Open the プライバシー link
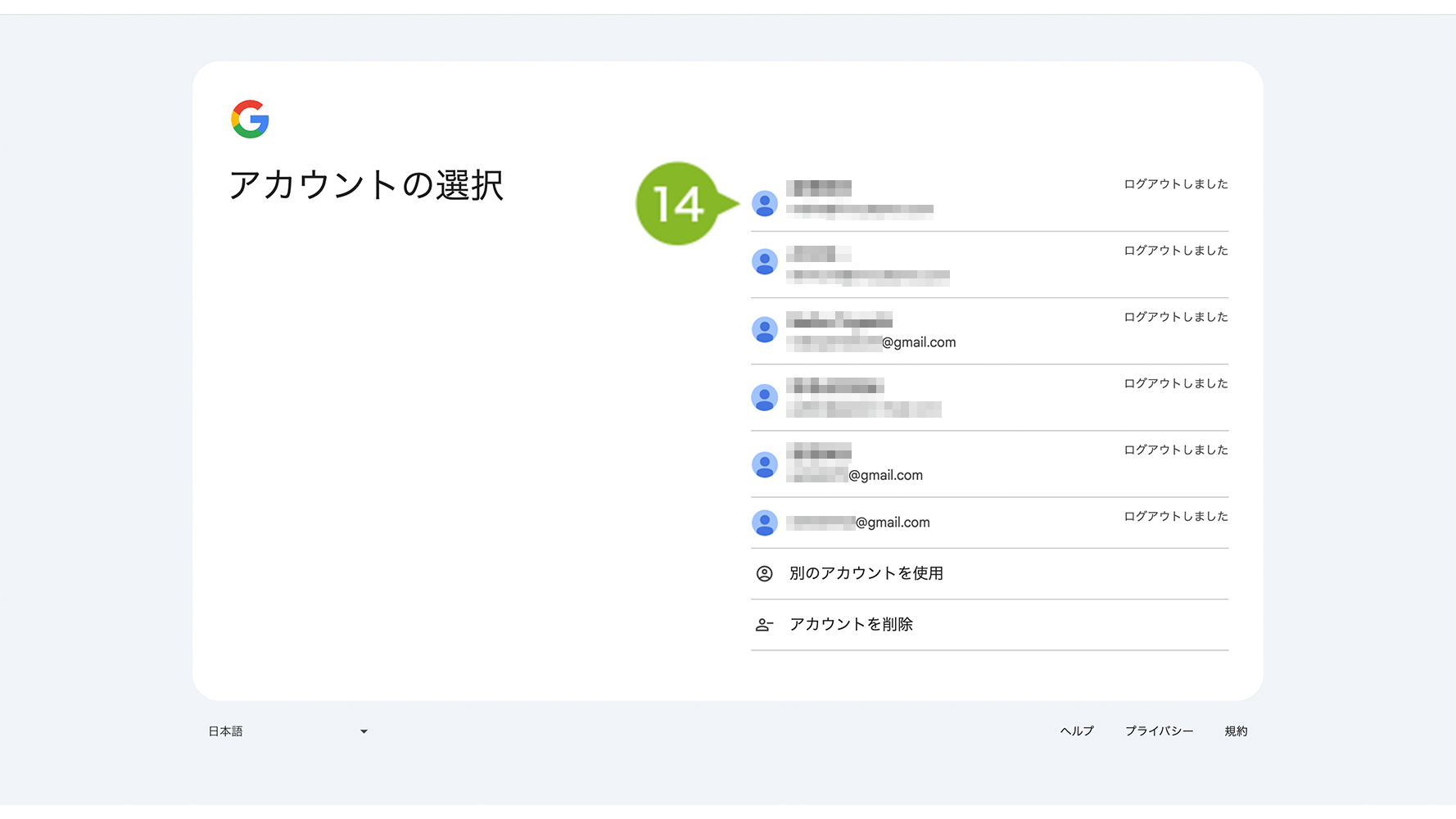This screenshot has width=1456, height=819. coord(1159,731)
